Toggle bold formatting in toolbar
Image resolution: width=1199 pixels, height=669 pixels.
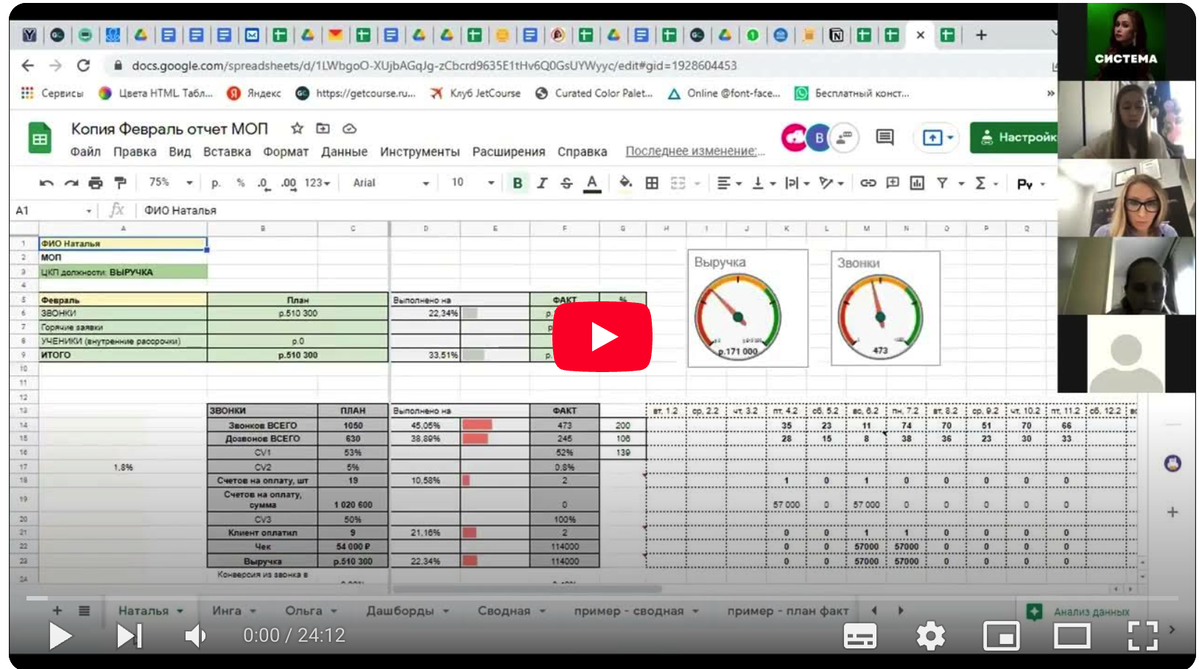tap(518, 183)
